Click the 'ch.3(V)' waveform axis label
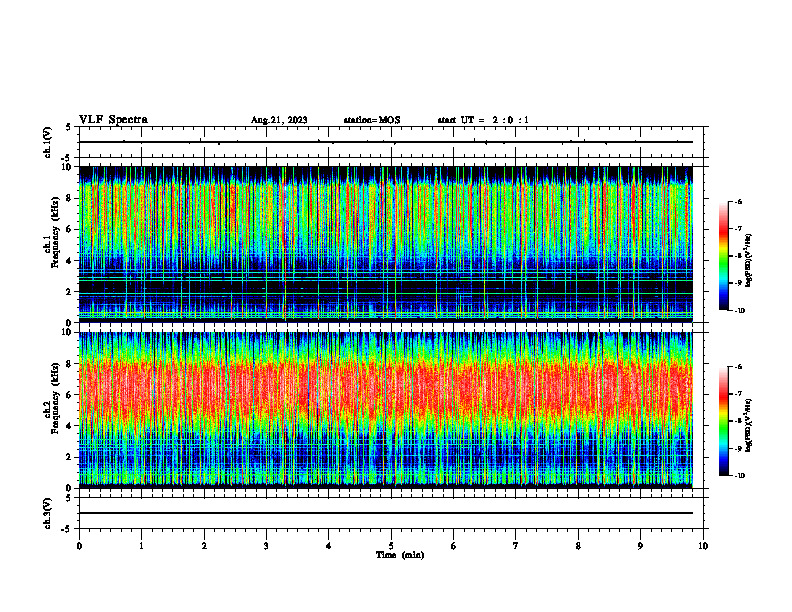Viewport: 792px width, 612px height. click(x=48, y=513)
